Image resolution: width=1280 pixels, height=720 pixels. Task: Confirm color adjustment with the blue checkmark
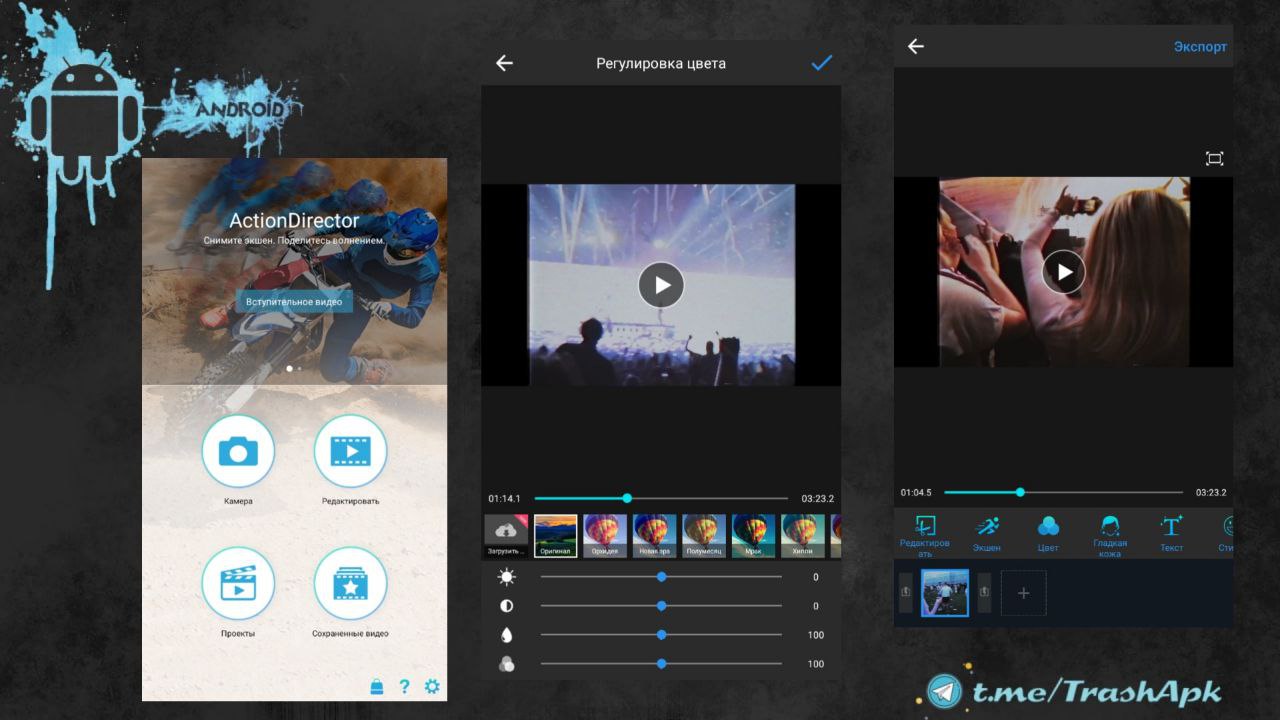point(821,63)
